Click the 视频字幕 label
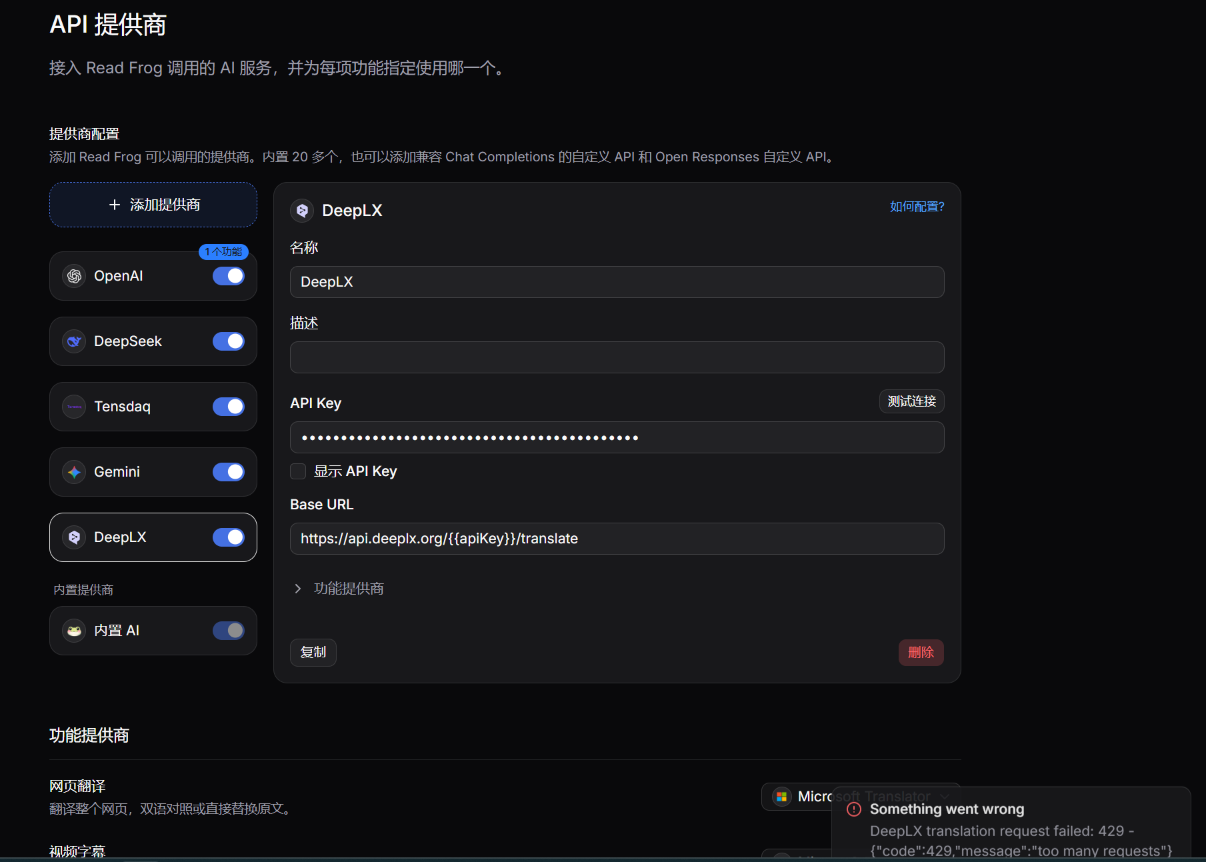1206x862 pixels. 77,852
